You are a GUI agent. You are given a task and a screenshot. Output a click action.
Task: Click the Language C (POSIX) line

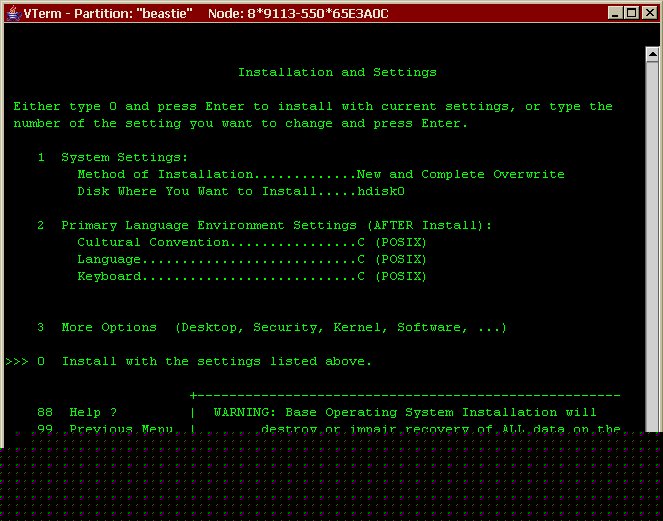click(252, 259)
